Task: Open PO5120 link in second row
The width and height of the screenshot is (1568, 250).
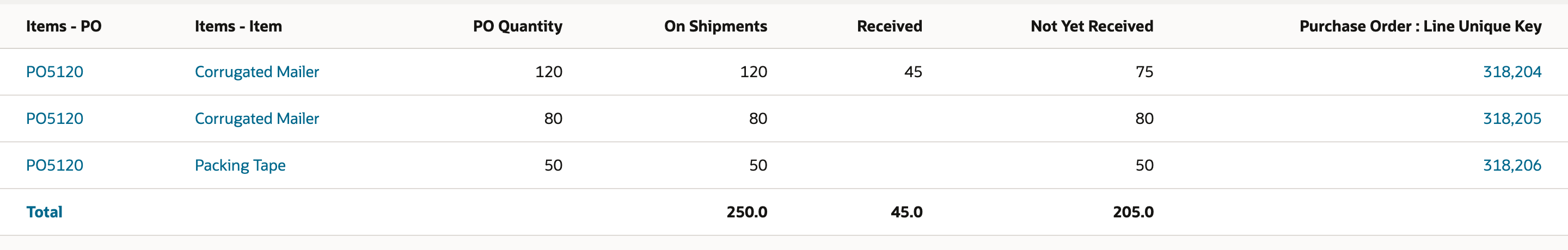Action: click(x=54, y=118)
